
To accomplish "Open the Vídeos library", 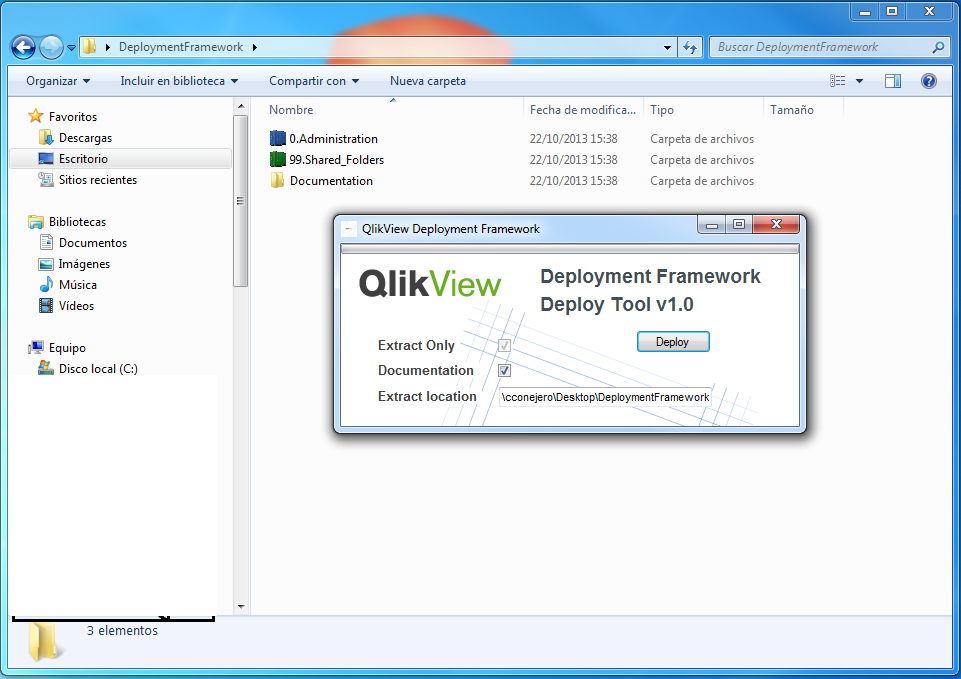I will (76, 306).
